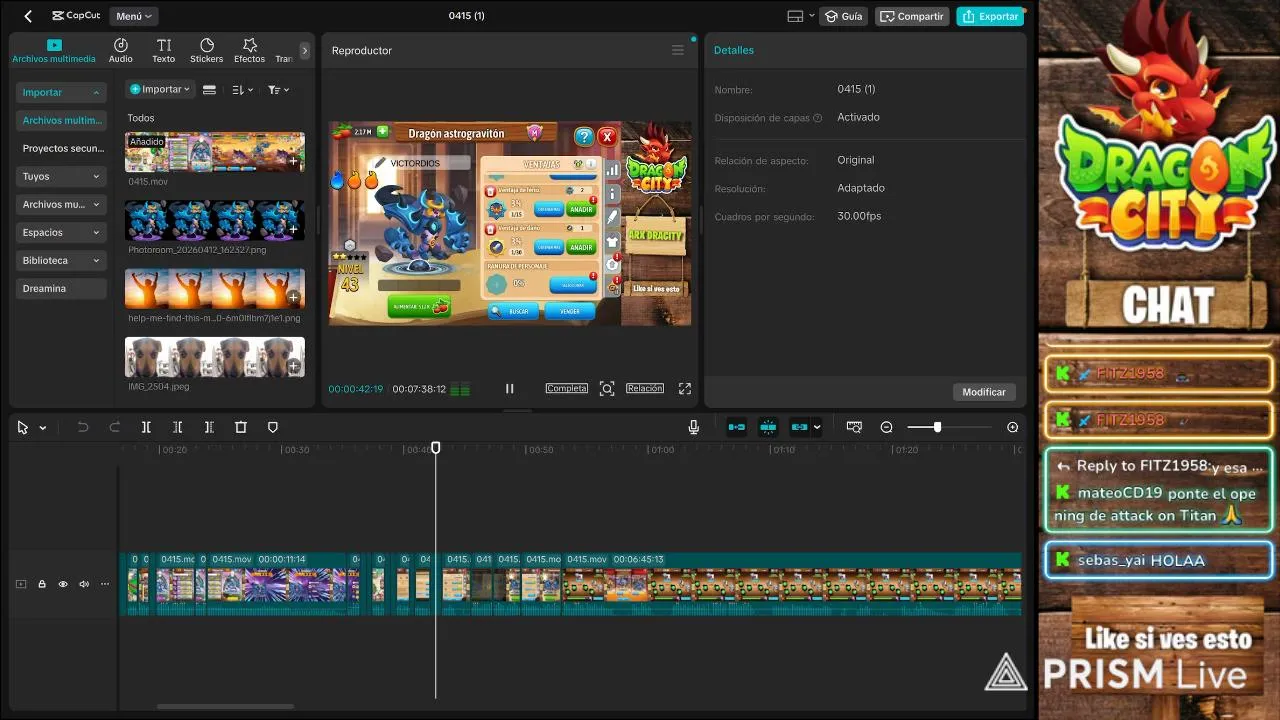This screenshot has width=1280, height=720.
Task: Toggle main track magnet
Action: (737, 427)
